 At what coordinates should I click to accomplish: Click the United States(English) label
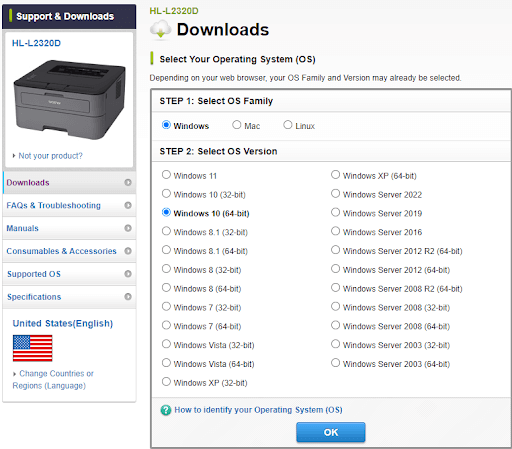pos(63,323)
